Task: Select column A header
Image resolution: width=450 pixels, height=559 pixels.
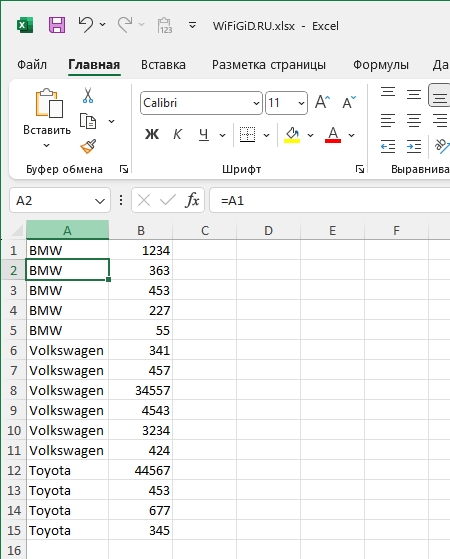Action: [x=67, y=230]
